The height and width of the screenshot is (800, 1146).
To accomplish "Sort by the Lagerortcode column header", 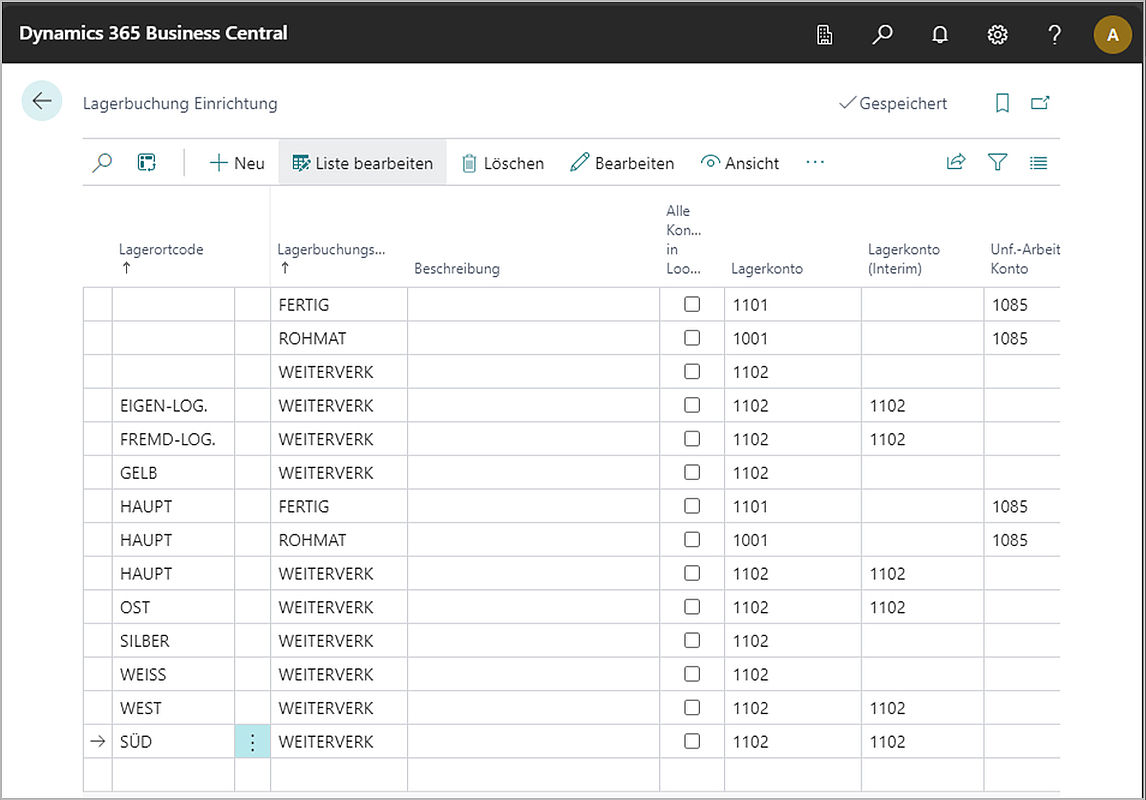I will point(161,249).
